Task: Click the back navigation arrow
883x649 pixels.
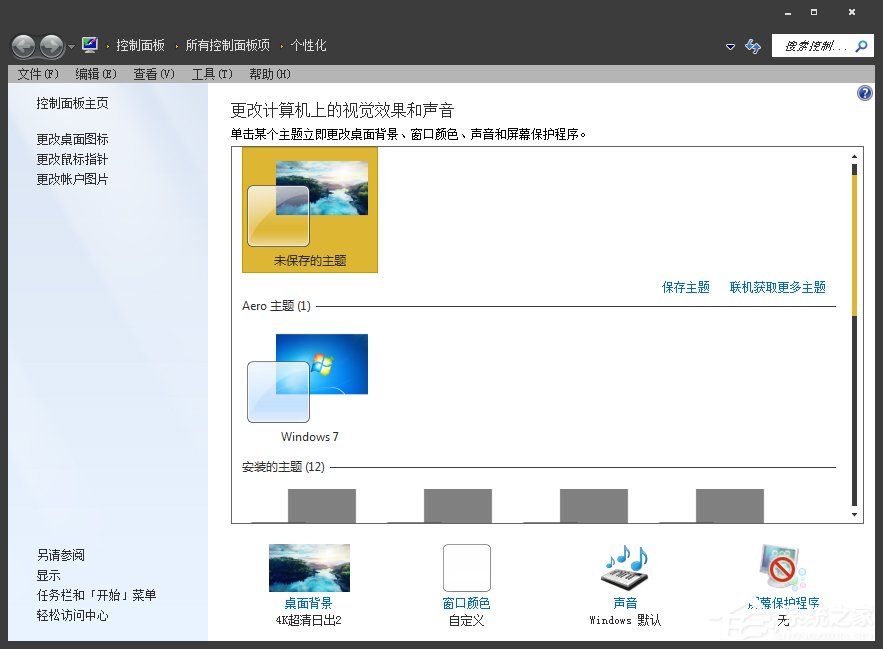Action: [22, 45]
